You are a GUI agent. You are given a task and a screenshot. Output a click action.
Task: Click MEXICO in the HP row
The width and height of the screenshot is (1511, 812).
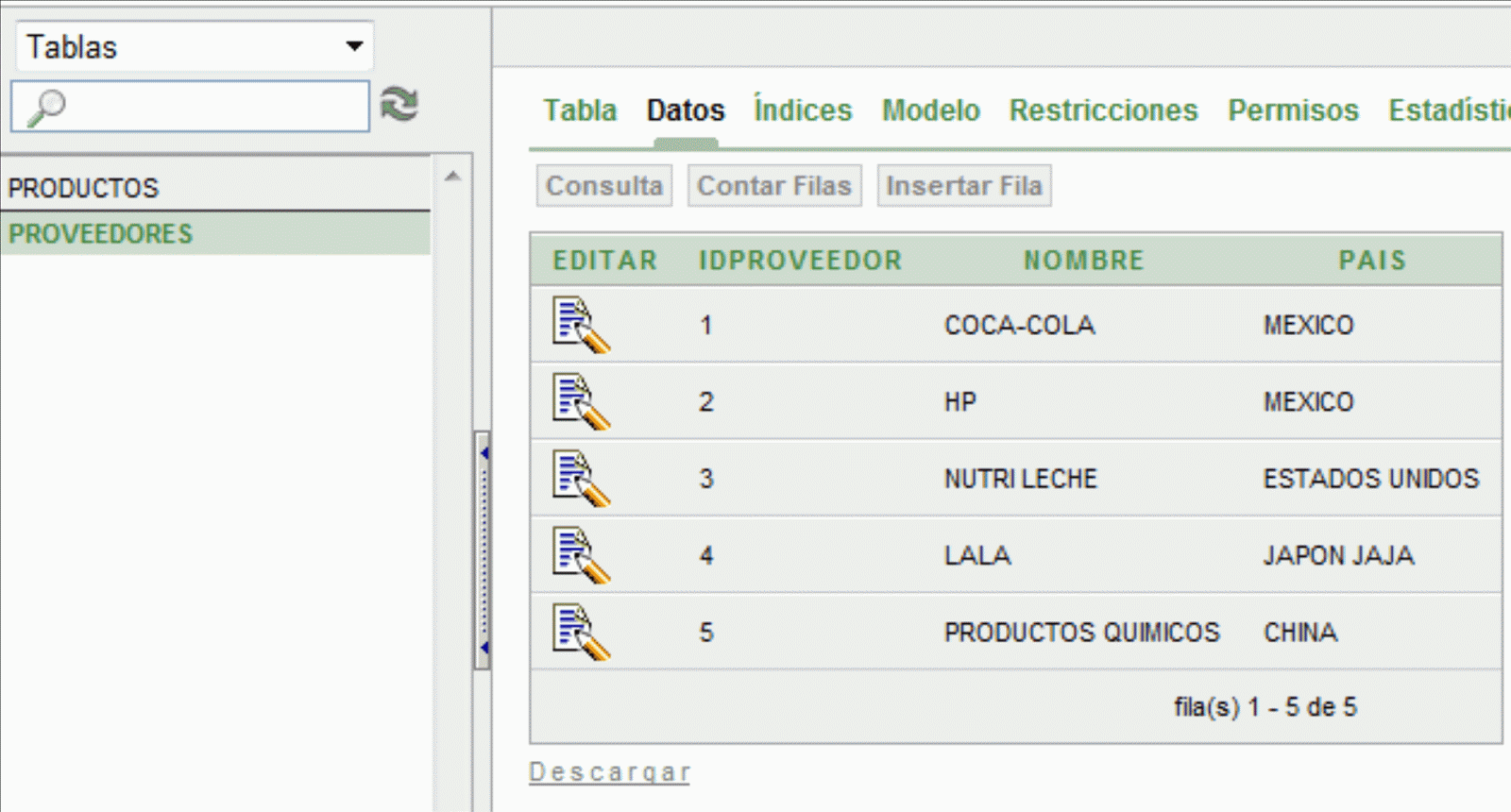pos(1309,401)
